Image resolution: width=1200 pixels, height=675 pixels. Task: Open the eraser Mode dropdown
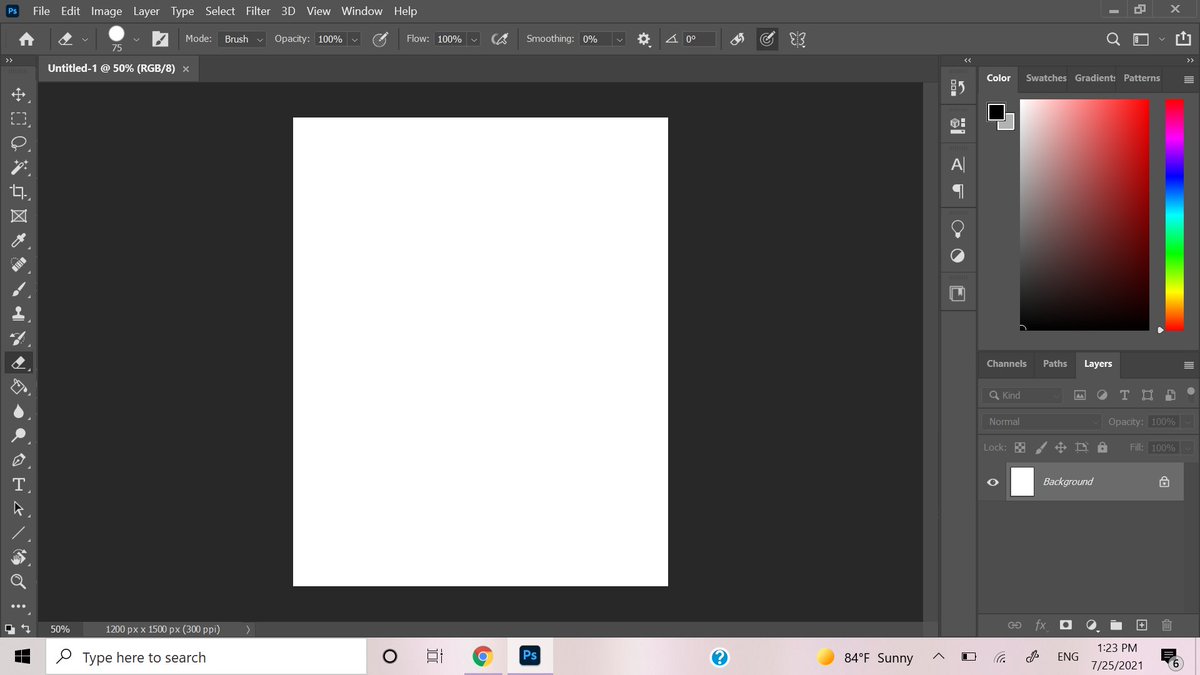coord(243,39)
